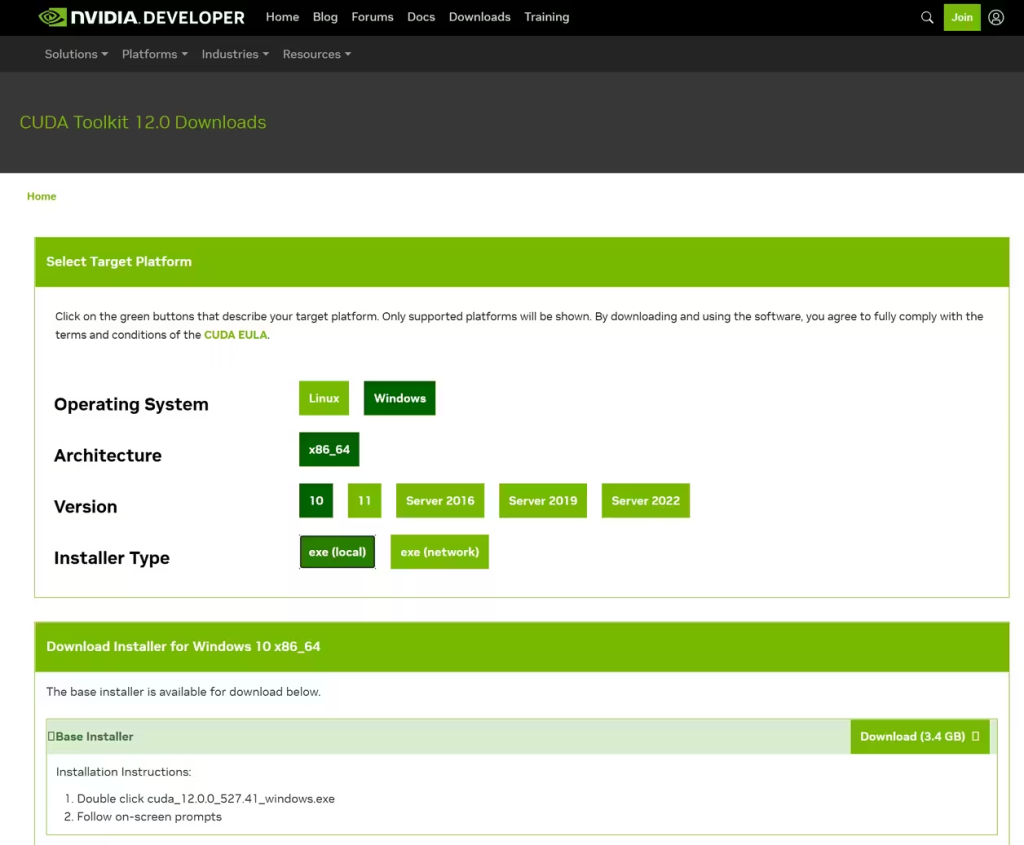This screenshot has width=1024, height=845.
Task: Expand the Industries dropdown menu
Action: click(x=235, y=54)
